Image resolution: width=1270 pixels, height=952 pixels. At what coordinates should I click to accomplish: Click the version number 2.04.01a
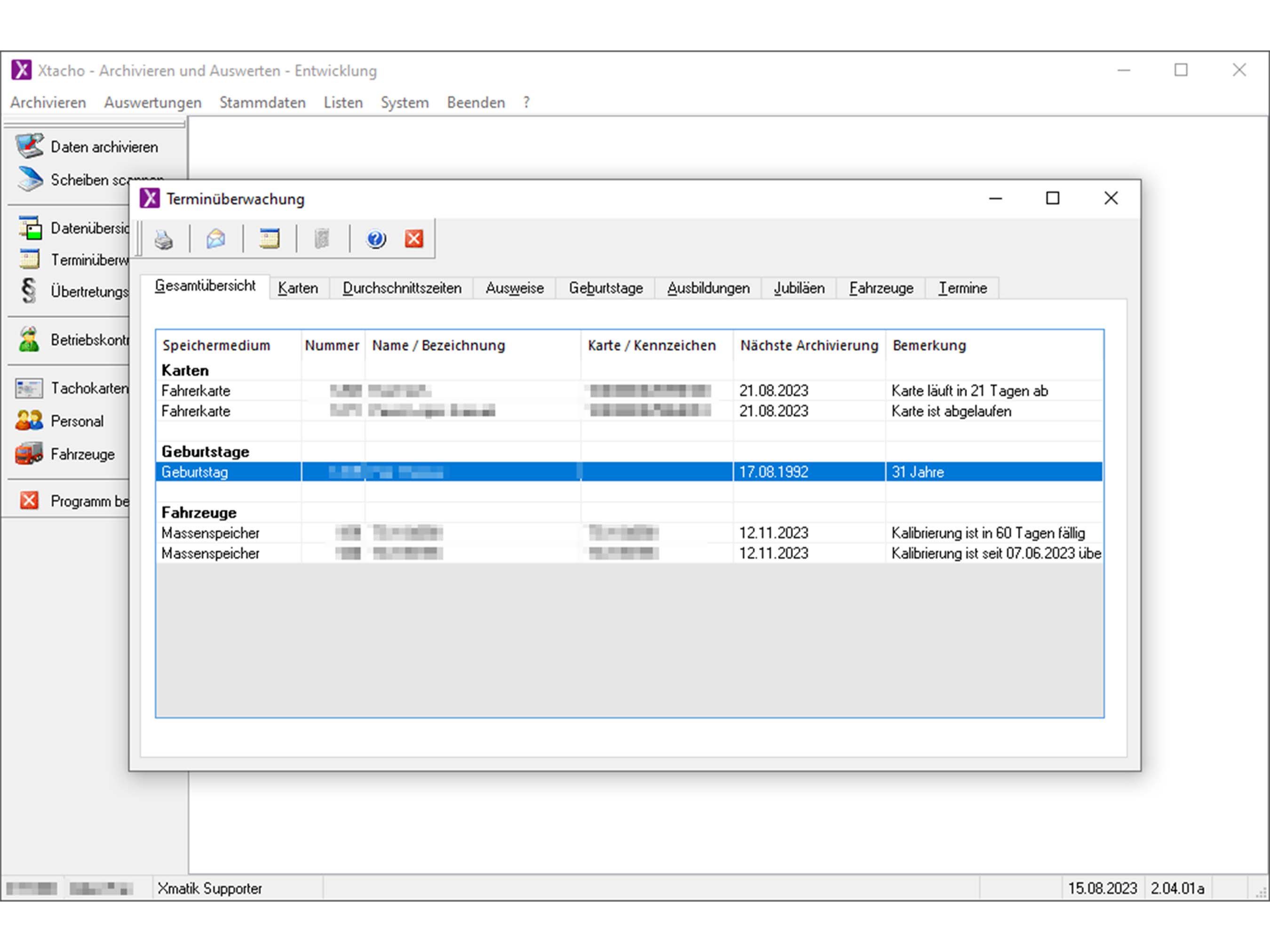tap(1177, 888)
